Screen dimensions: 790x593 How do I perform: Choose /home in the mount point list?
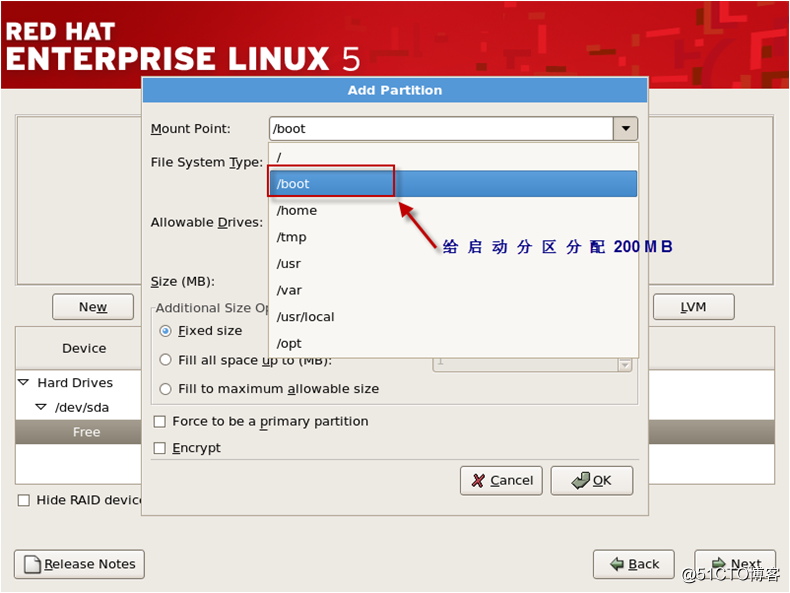[453, 211]
